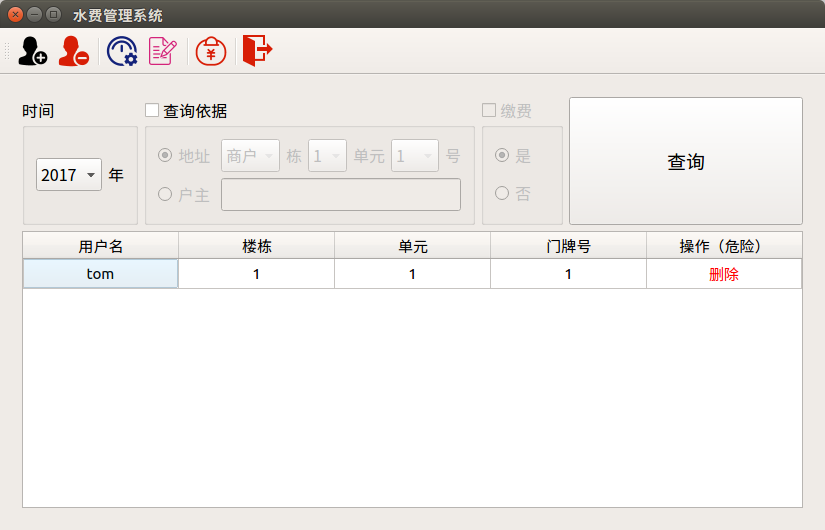
Task: Select the 地址 radio button
Action: 165,155
